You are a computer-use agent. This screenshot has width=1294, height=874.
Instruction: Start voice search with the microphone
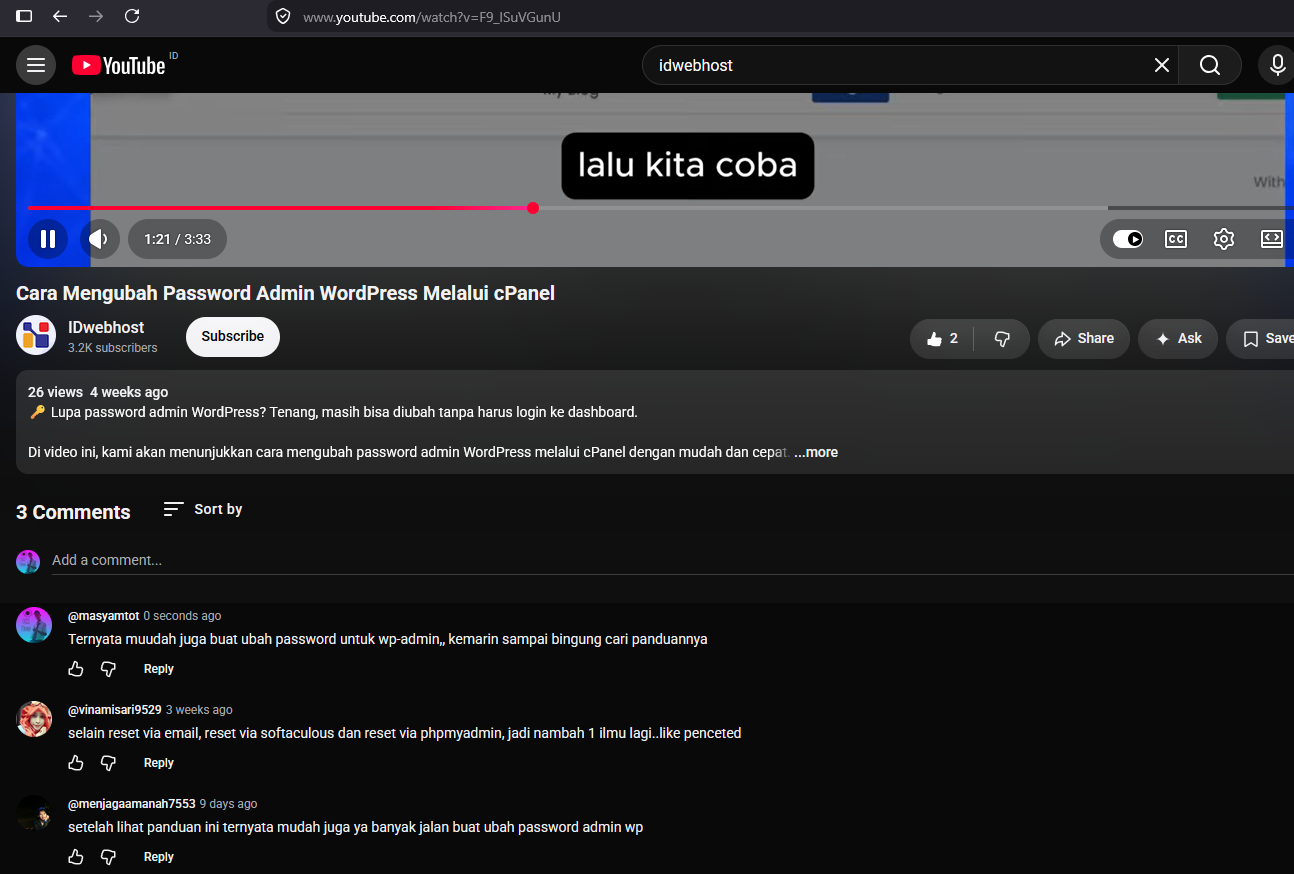coord(1276,65)
